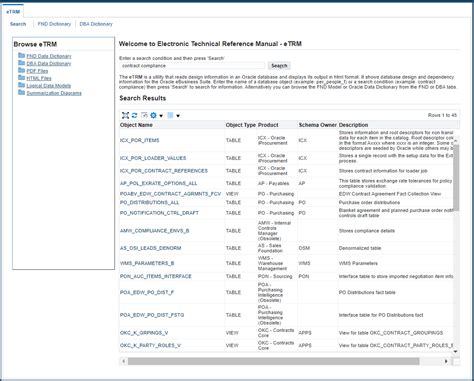Open Summarization Diagrams in browse tree

pyautogui.click(x=54, y=93)
